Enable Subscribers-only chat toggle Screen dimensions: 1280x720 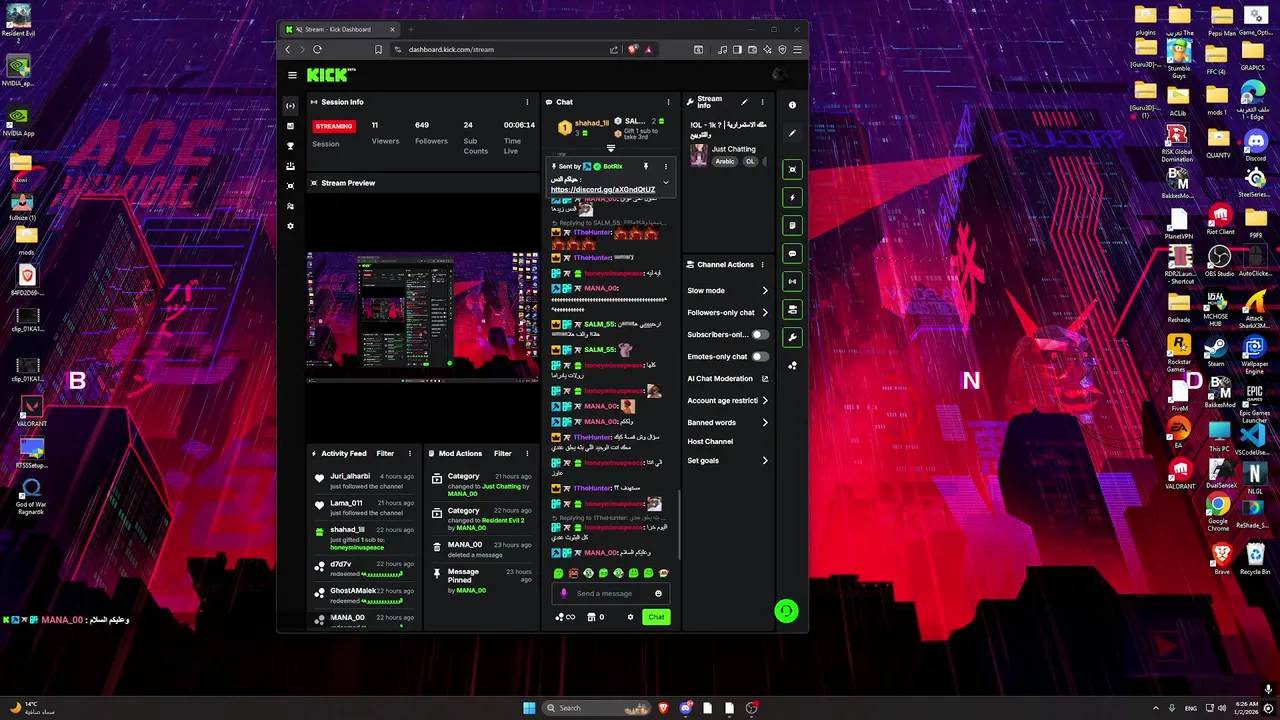[760, 334]
